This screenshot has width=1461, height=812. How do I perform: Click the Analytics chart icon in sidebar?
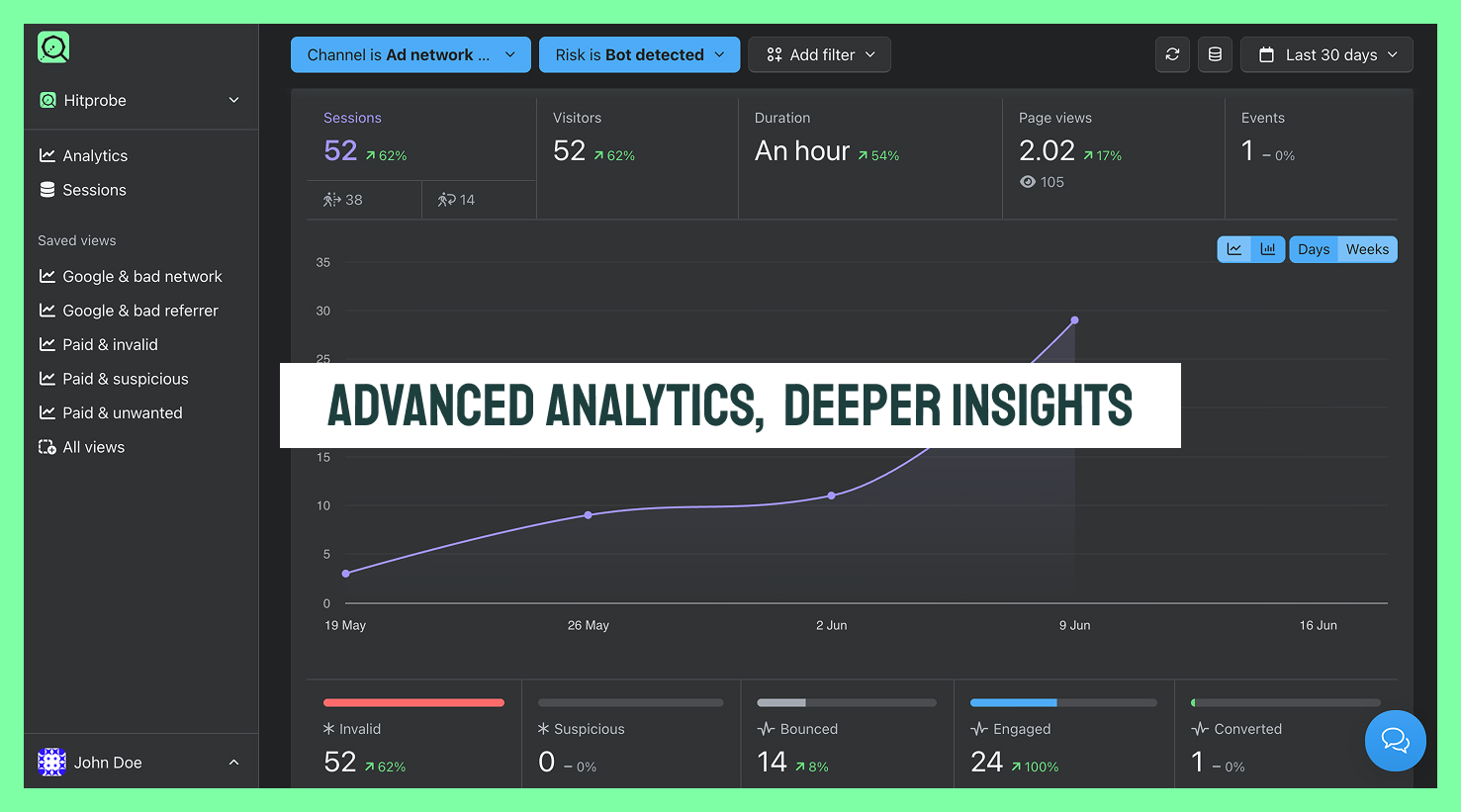(x=46, y=155)
